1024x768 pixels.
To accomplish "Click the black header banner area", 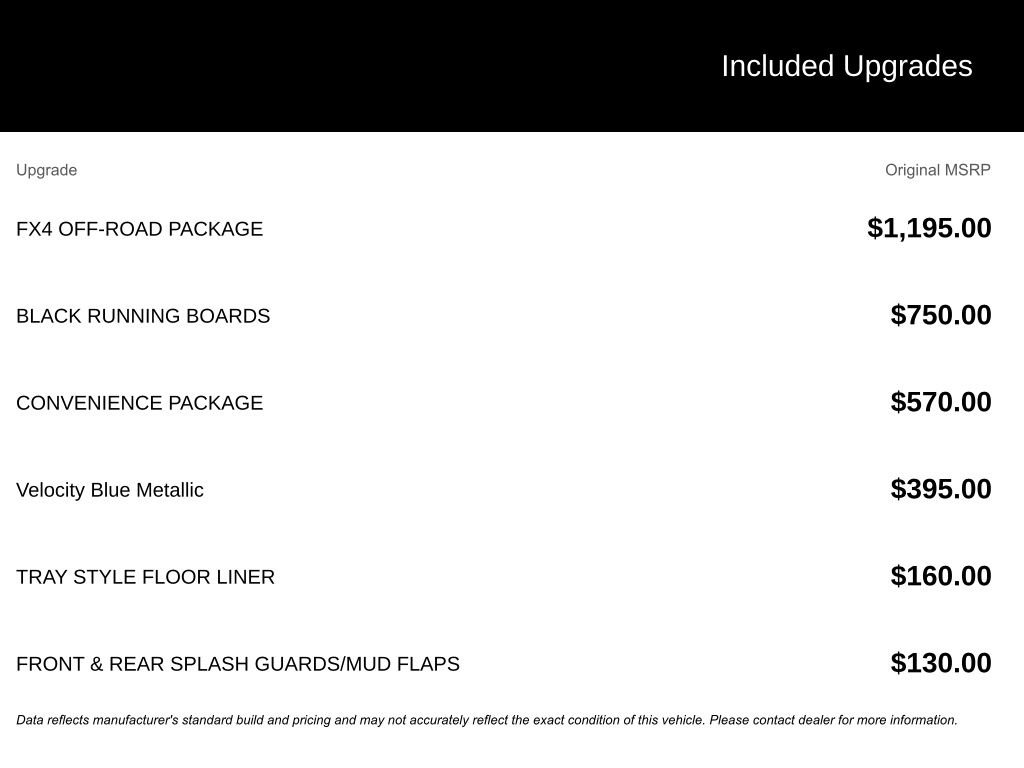I will click(512, 66).
